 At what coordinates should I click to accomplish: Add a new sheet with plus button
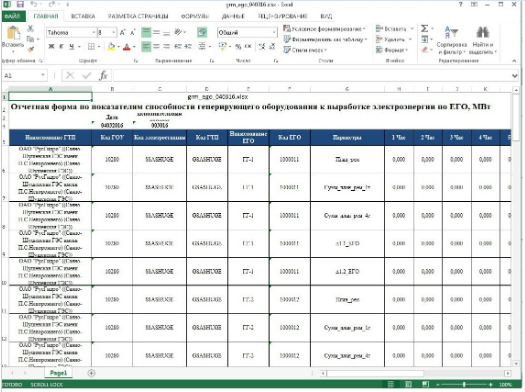(x=91, y=373)
